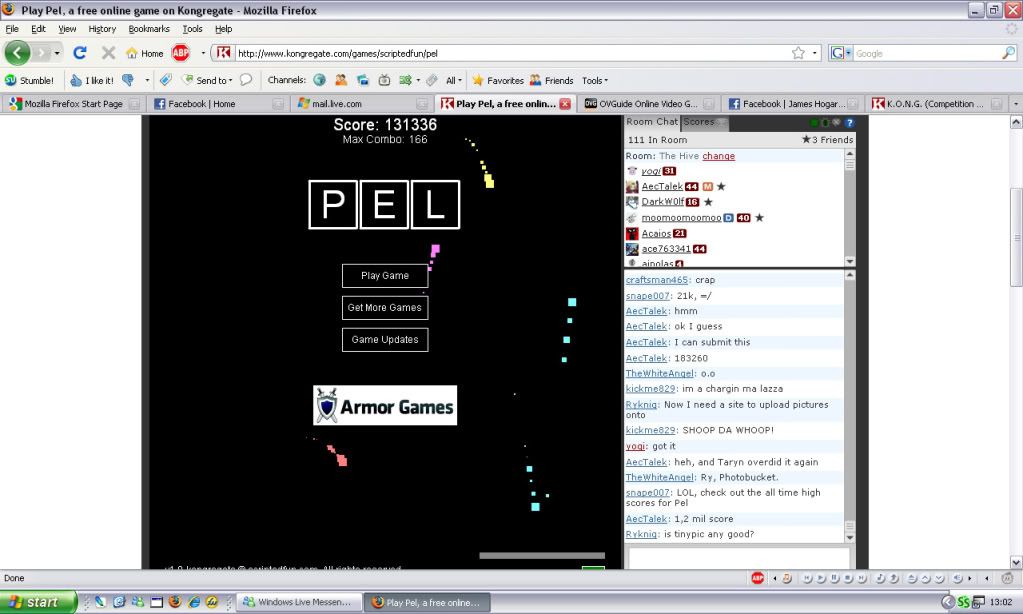The height and width of the screenshot is (614, 1023).
Task: Open the back/forward history dropdown arrow
Action: (57, 53)
